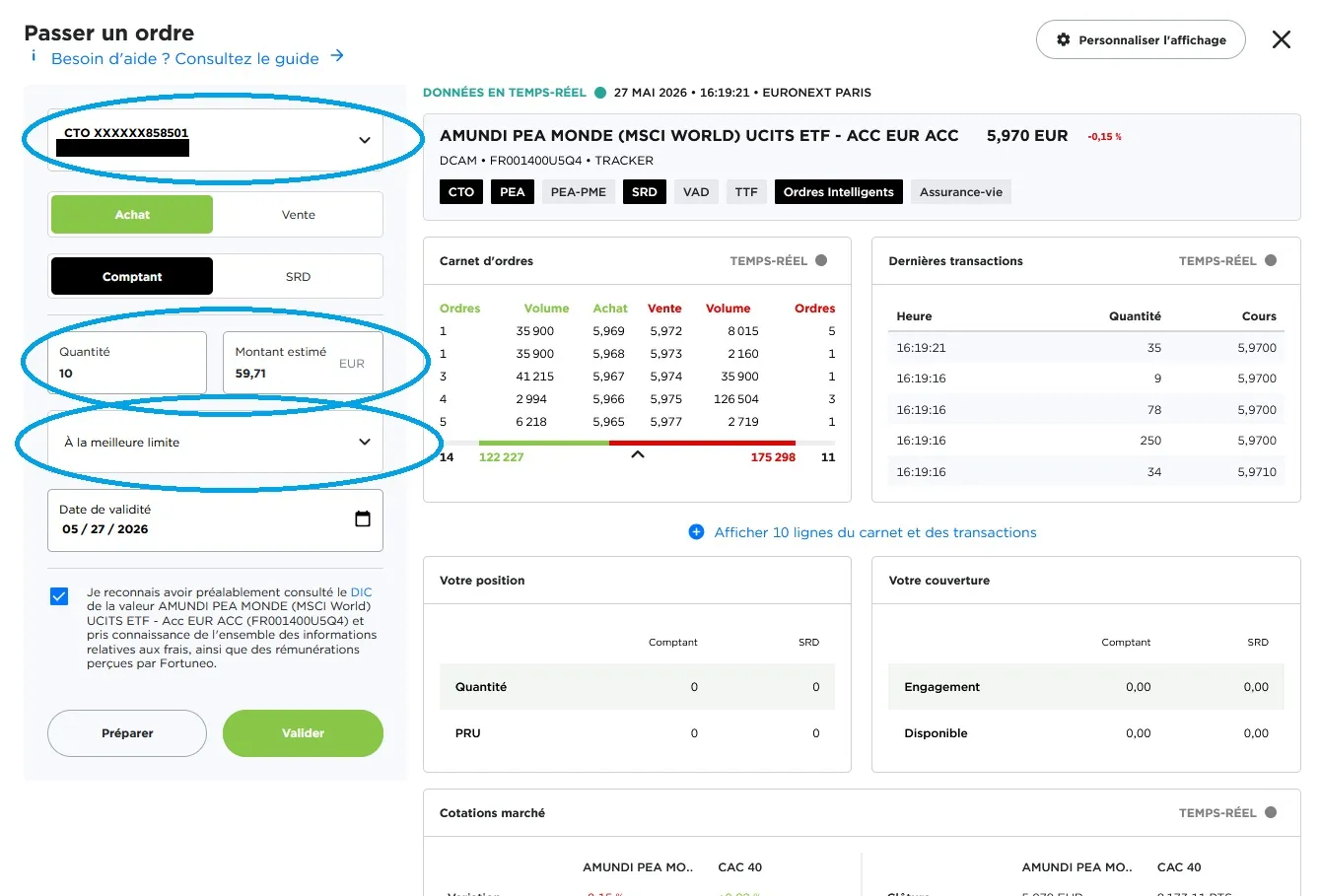Click the 5,970 EUR current price
The width and height of the screenshot is (1320, 896).
1027,136
